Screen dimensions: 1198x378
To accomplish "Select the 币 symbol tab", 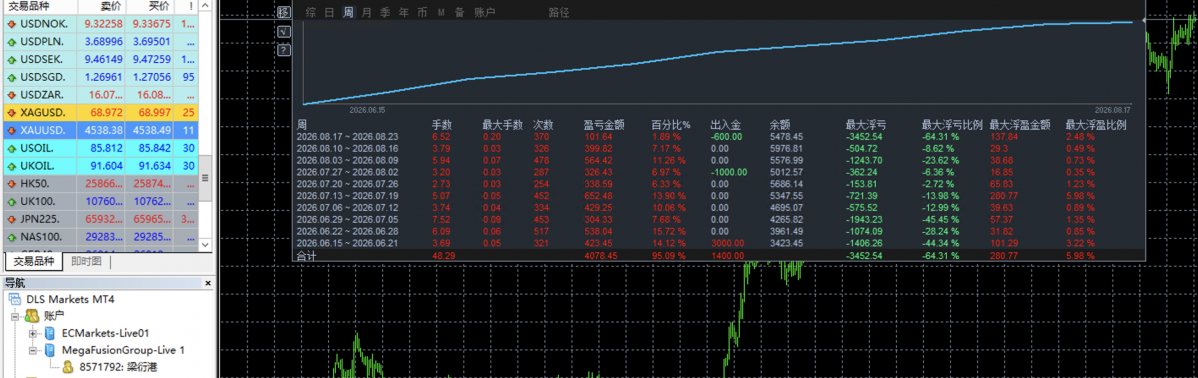I will pyautogui.click(x=423, y=12).
